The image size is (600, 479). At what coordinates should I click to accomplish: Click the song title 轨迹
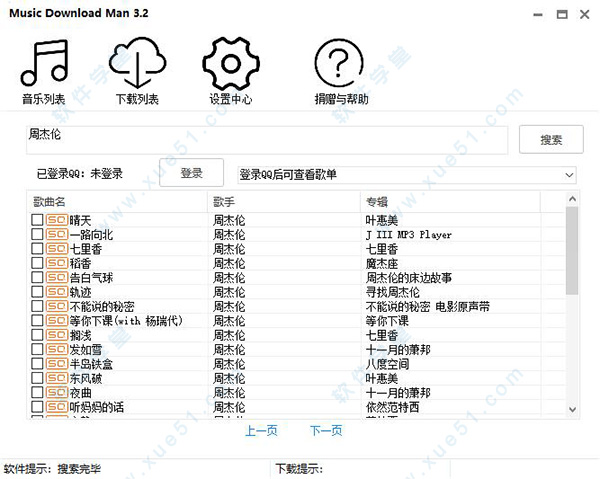(80, 292)
